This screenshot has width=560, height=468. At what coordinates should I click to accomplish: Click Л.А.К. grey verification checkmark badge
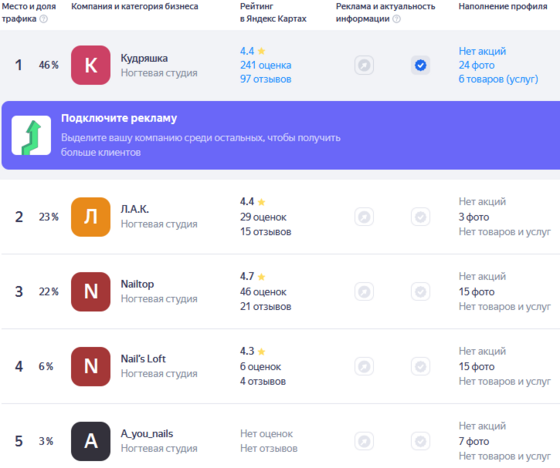pyautogui.click(x=420, y=217)
